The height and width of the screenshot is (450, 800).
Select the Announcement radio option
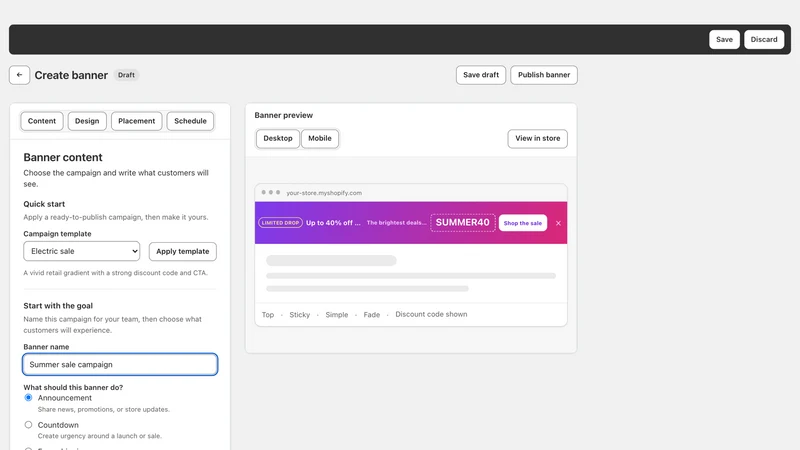[29, 397]
